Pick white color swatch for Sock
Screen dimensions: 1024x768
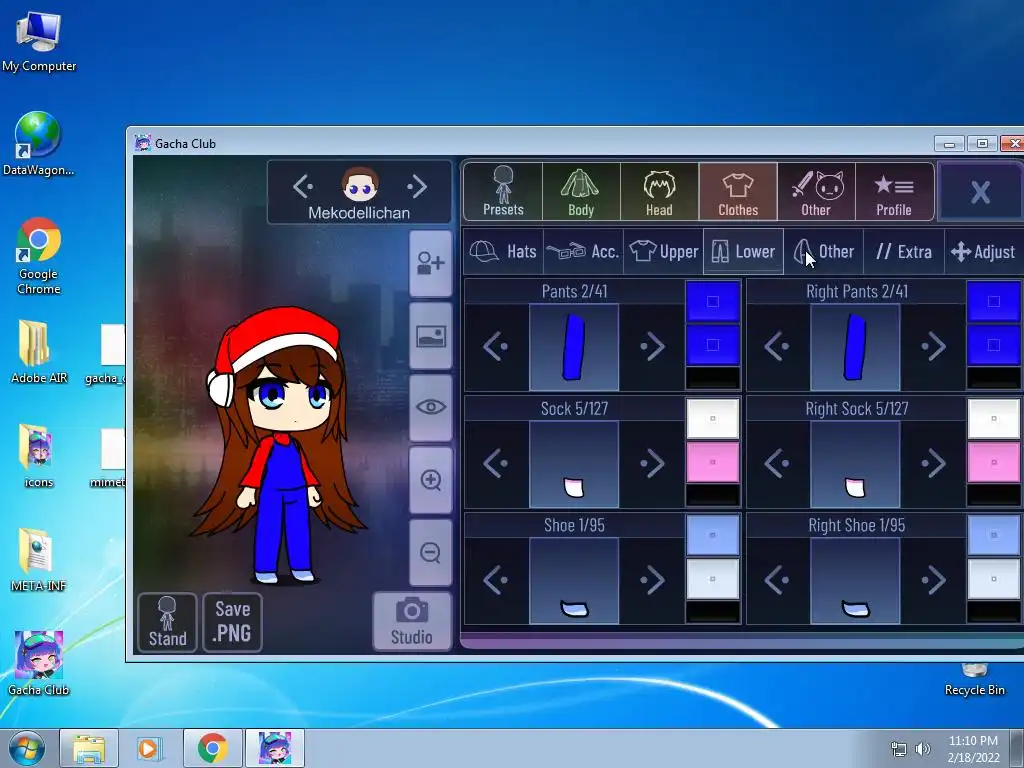712,418
